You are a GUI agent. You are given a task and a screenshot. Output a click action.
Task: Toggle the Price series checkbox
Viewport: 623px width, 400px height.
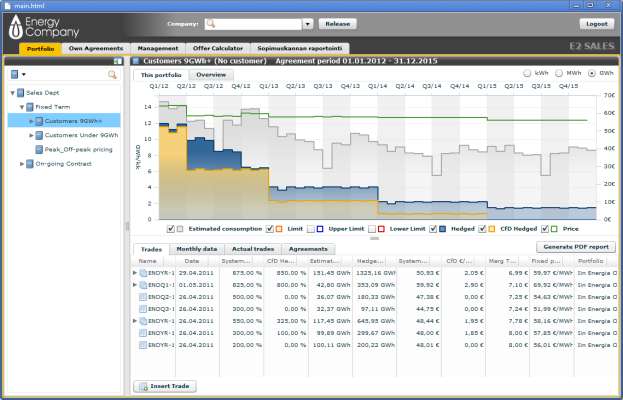545,229
